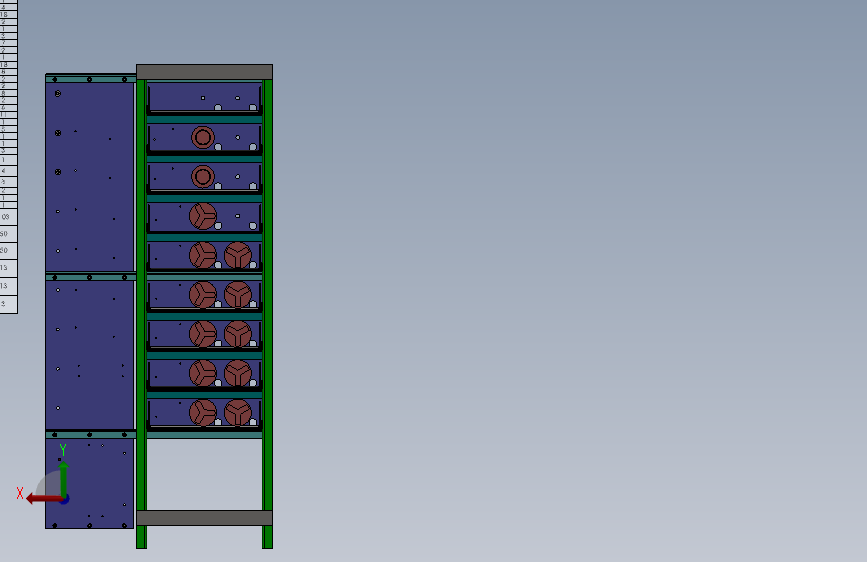Viewport: 867px width, 562px height.
Task: Click the table cell reading 03
Action: (8, 217)
